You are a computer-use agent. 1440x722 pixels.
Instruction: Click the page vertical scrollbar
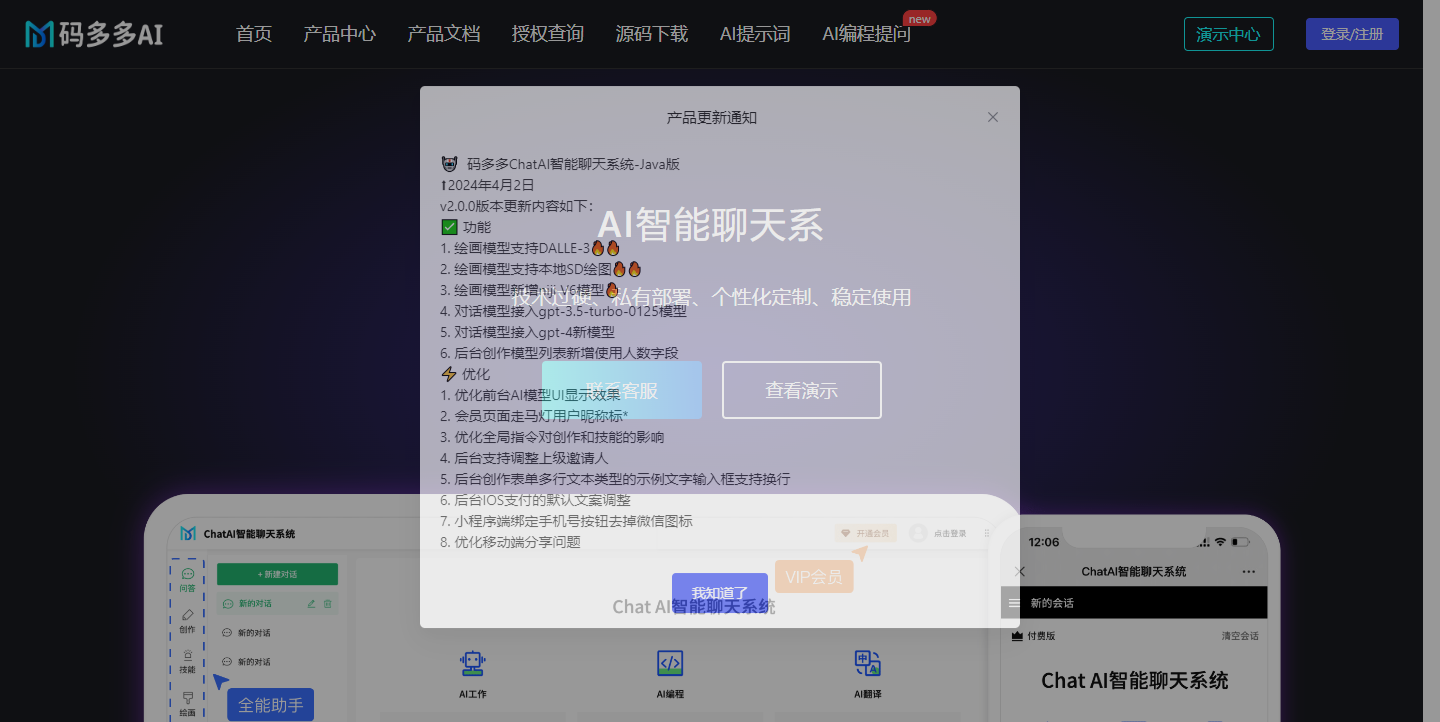(x=1431, y=361)
